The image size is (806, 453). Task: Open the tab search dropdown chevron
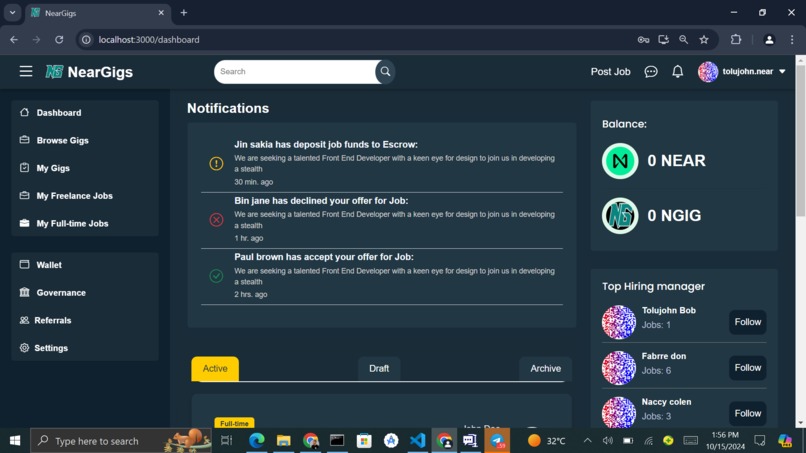click(x=12, y=13)
